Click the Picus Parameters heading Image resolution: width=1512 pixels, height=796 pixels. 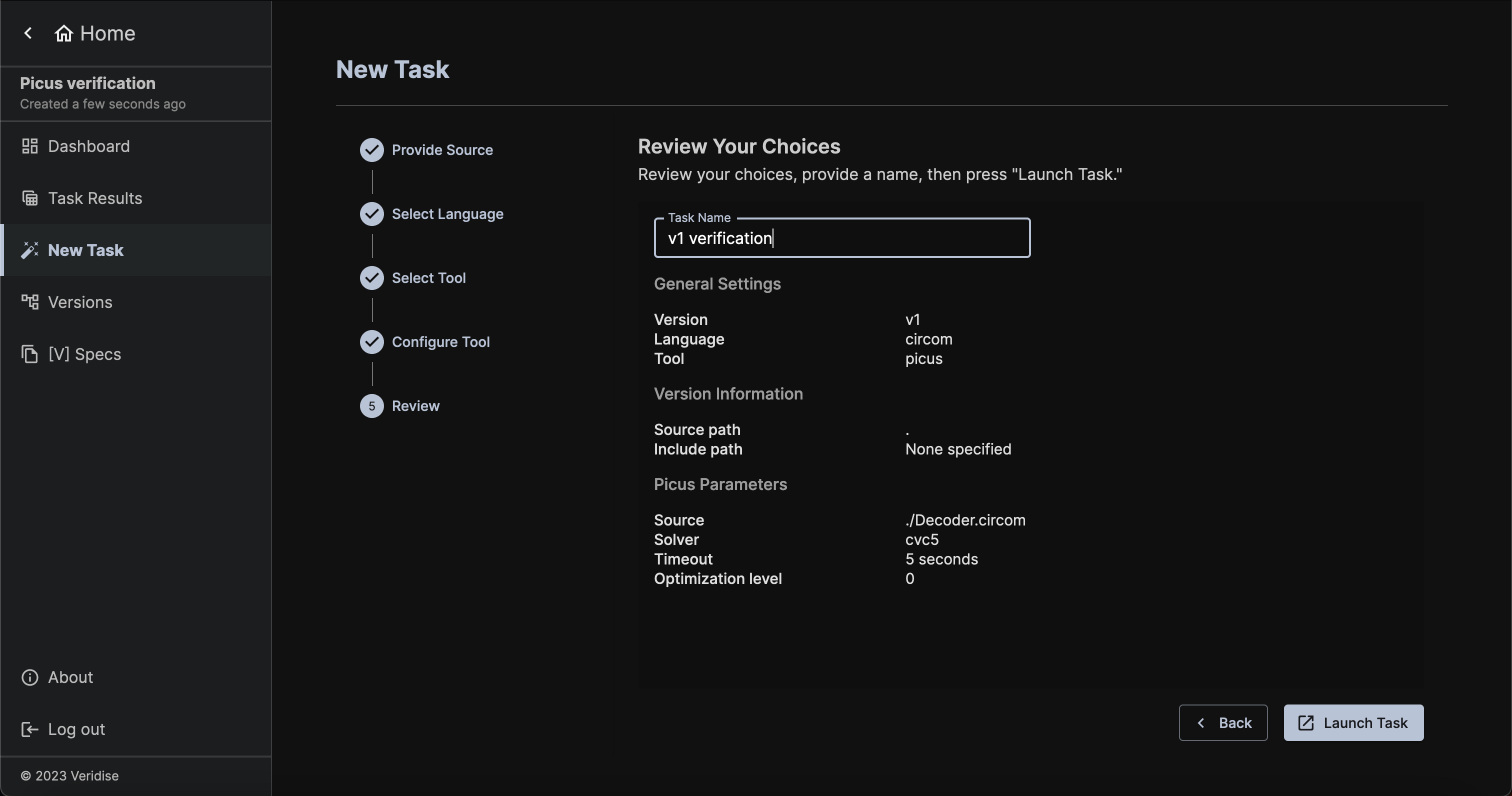pyautogui.click(x=720, y=484)
